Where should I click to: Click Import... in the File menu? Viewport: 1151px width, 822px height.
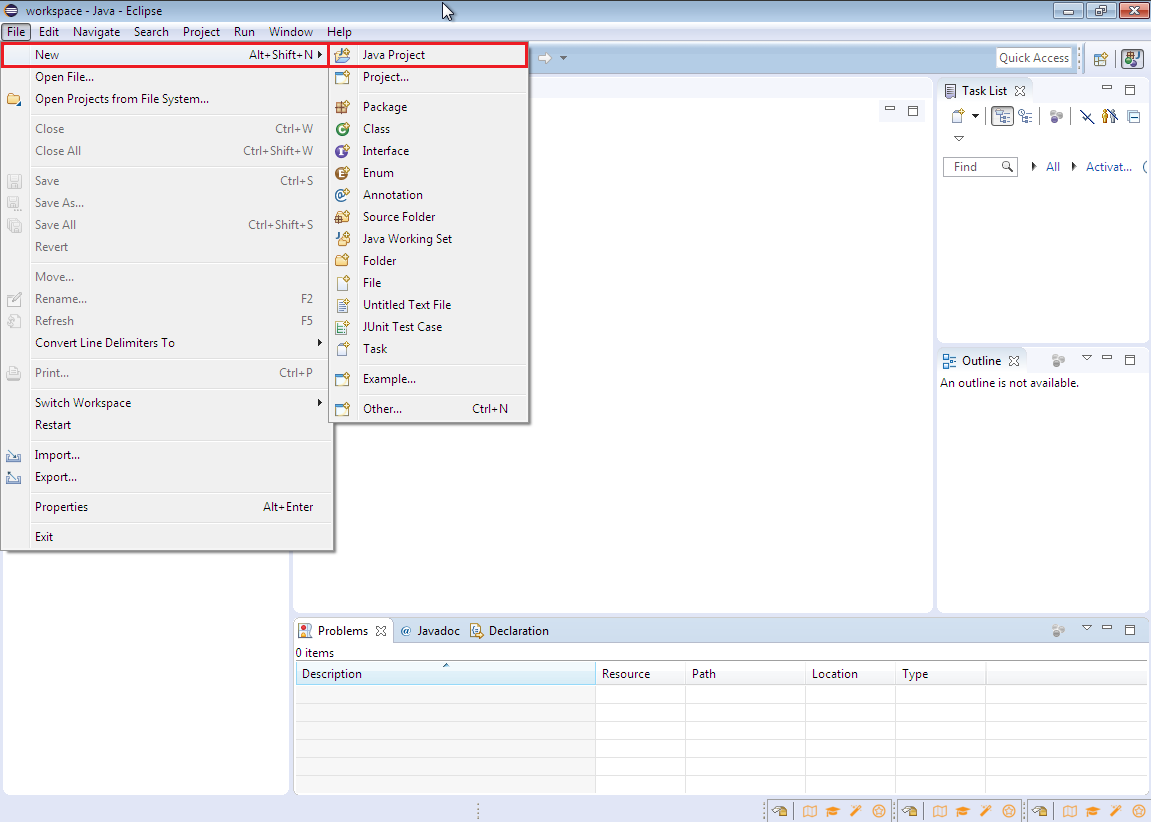click(167, 455)
